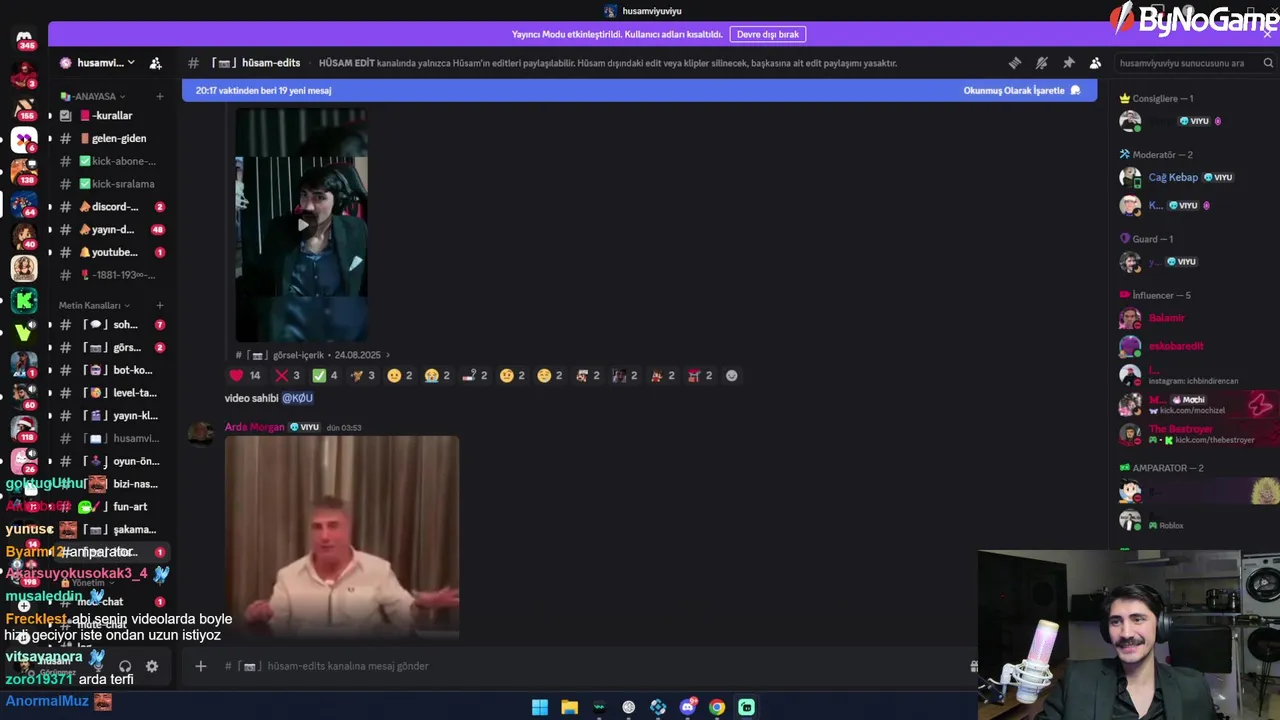Open the Steam icon on taskbar

click(629, 707)
